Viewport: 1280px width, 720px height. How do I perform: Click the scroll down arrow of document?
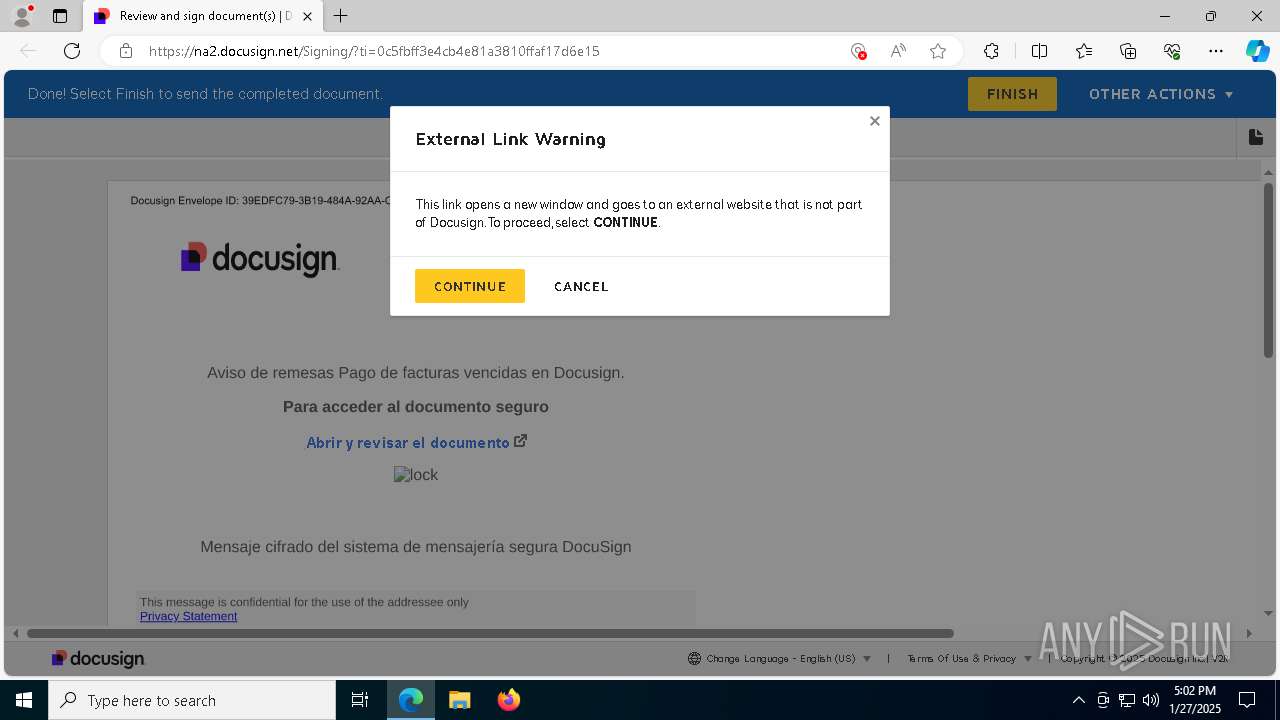coord(1268,613)
